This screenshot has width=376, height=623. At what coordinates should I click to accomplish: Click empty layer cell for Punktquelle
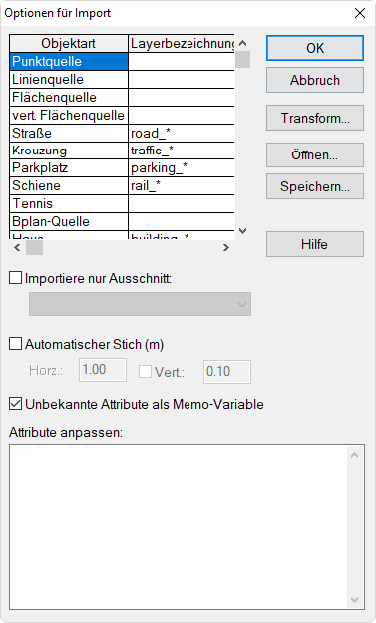(182, 61)
